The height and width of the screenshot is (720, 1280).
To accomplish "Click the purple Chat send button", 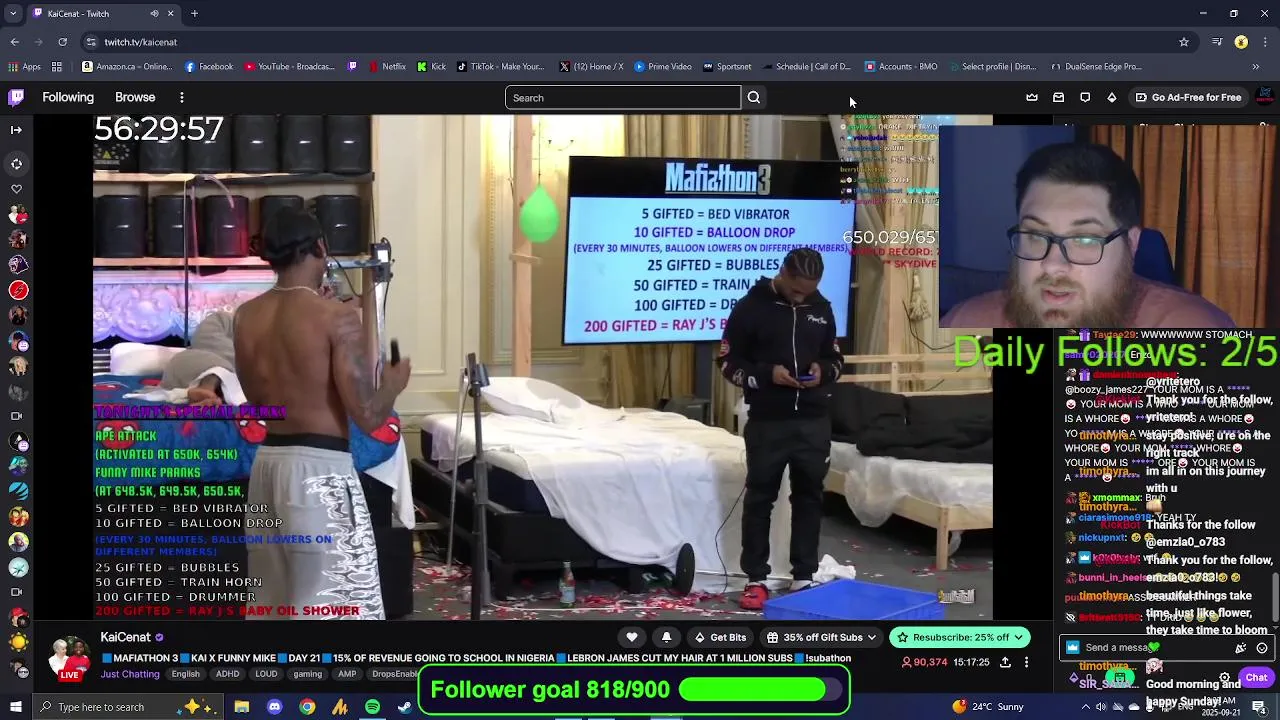I will (1256, 677).
